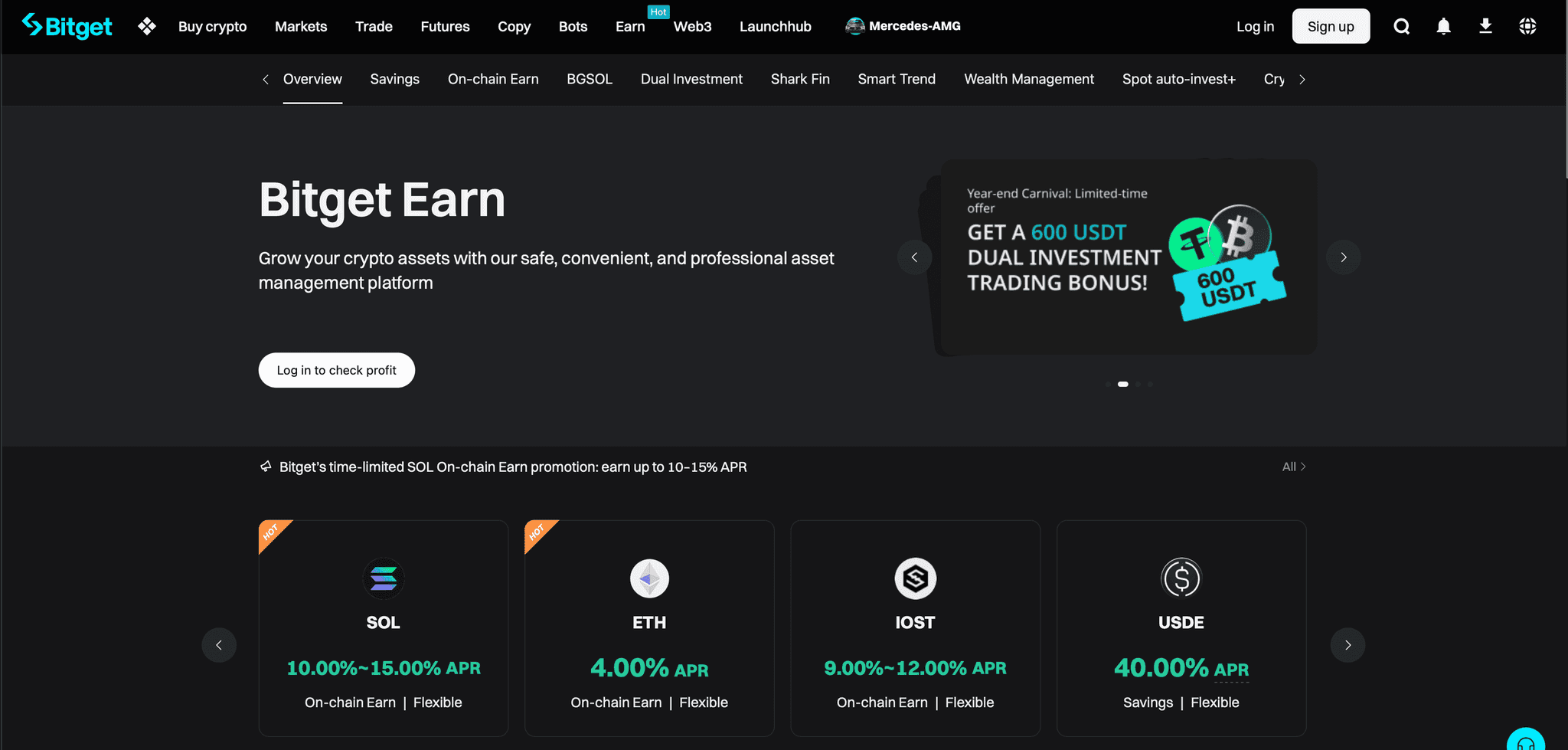Open the Web3 menu
Viewport: 1568px width, 750px height.
[x=692, y=27]
